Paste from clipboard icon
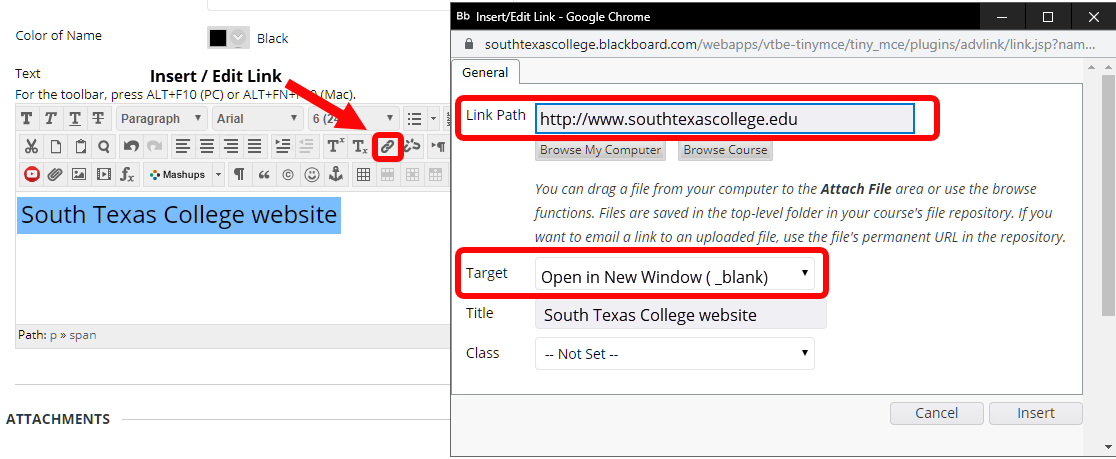This screenshot has width=1116, height=459. coord(80,147)
